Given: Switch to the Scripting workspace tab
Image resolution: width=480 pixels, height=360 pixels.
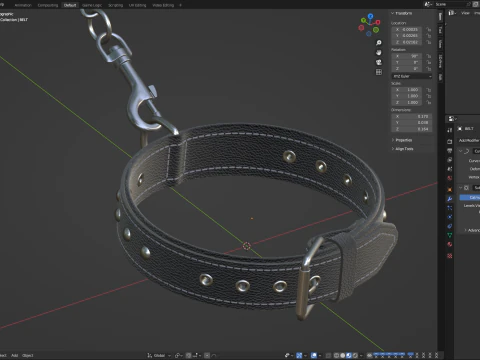Looking at the screenshot, I should point(115,5).
